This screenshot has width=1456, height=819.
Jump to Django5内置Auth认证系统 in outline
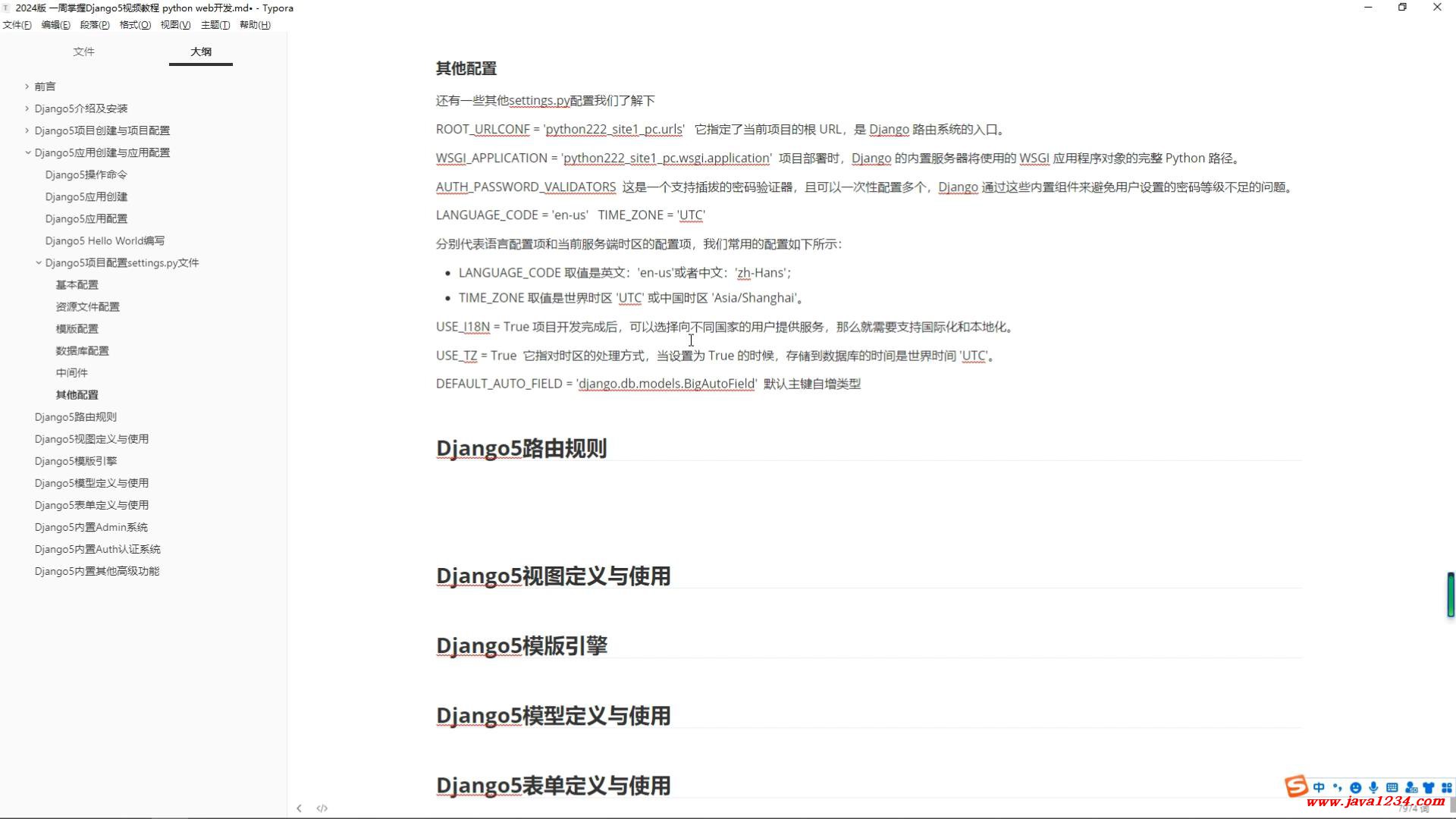point(97,548)
